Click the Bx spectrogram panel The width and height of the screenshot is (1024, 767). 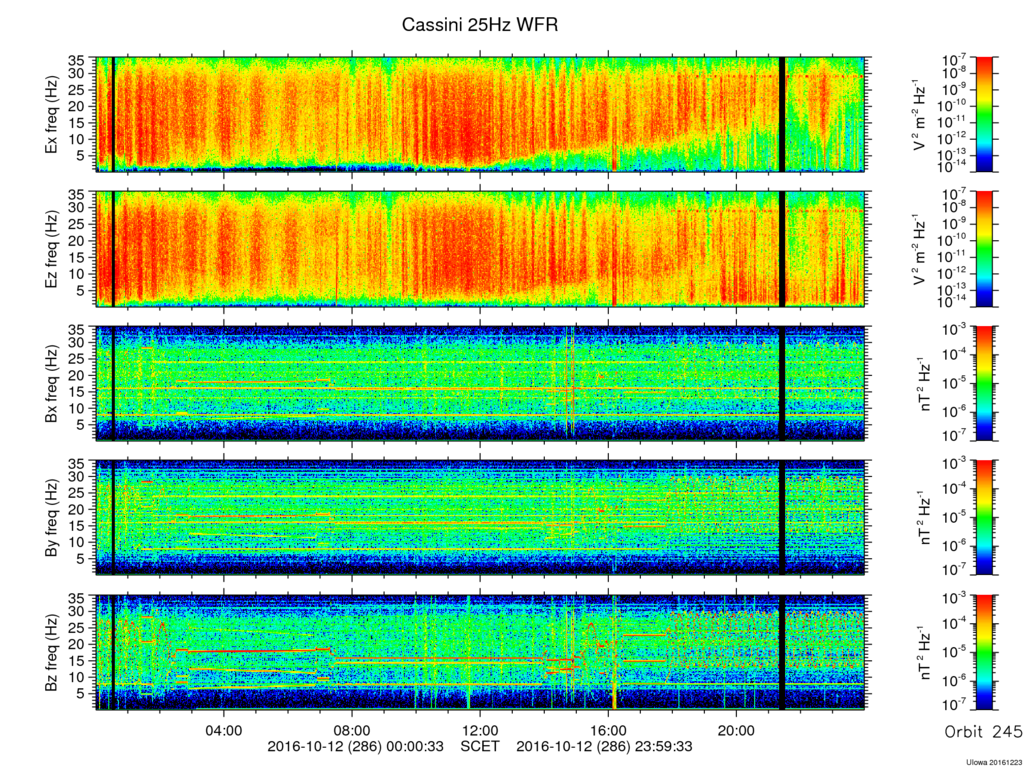(481, 383)
